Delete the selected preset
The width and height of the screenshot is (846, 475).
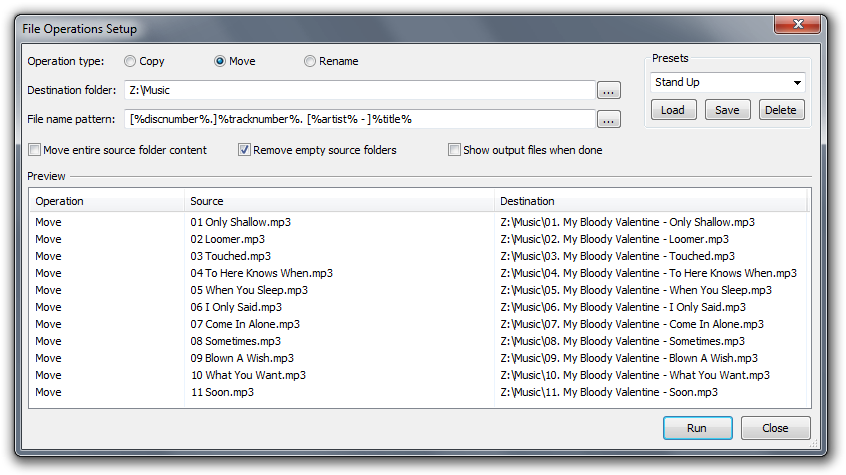[781, 110]
